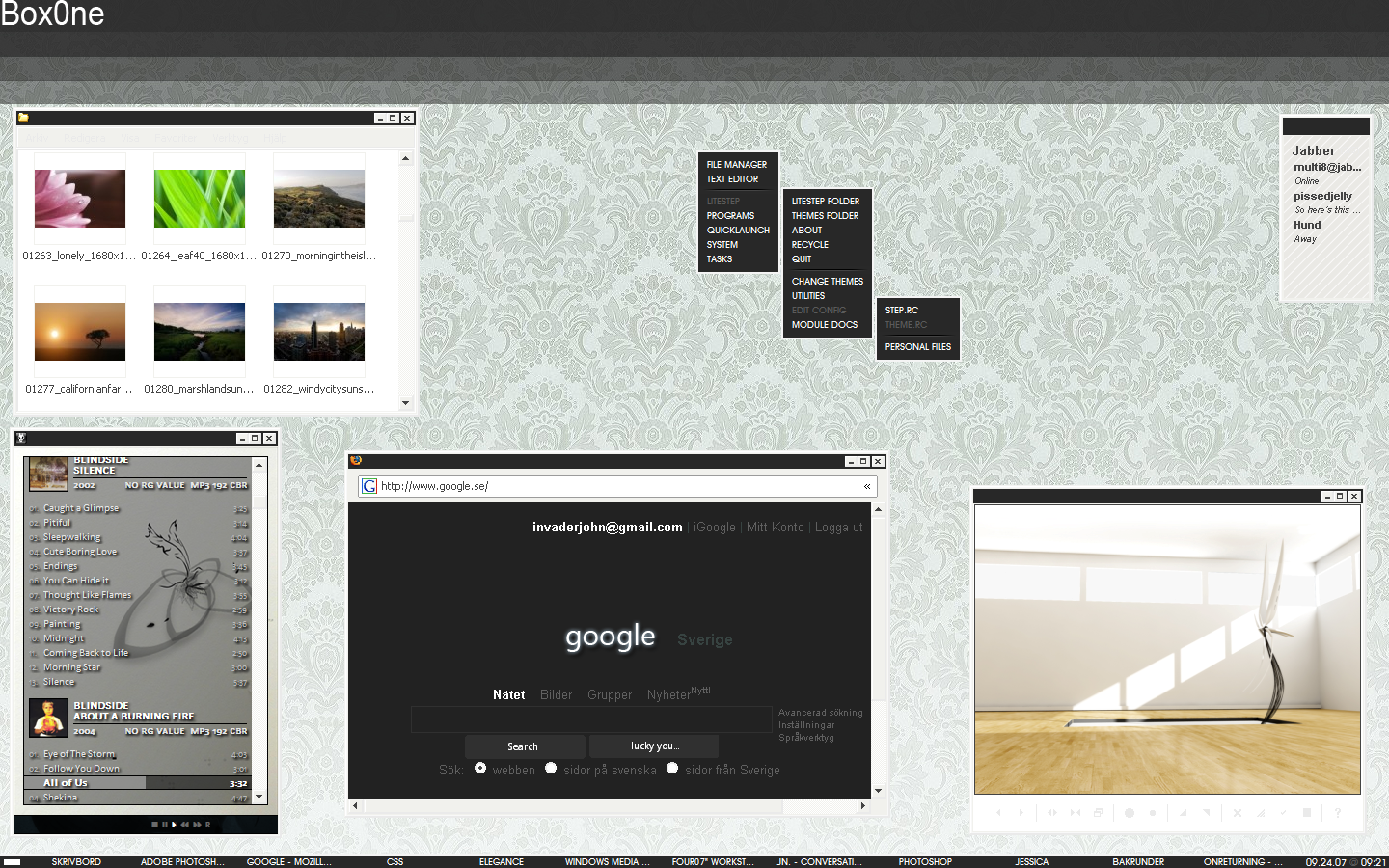This screenshot has width=1389, height=868.
Task: Select MODULE DOCS menu entry
Action: click(x=825, y=325)
